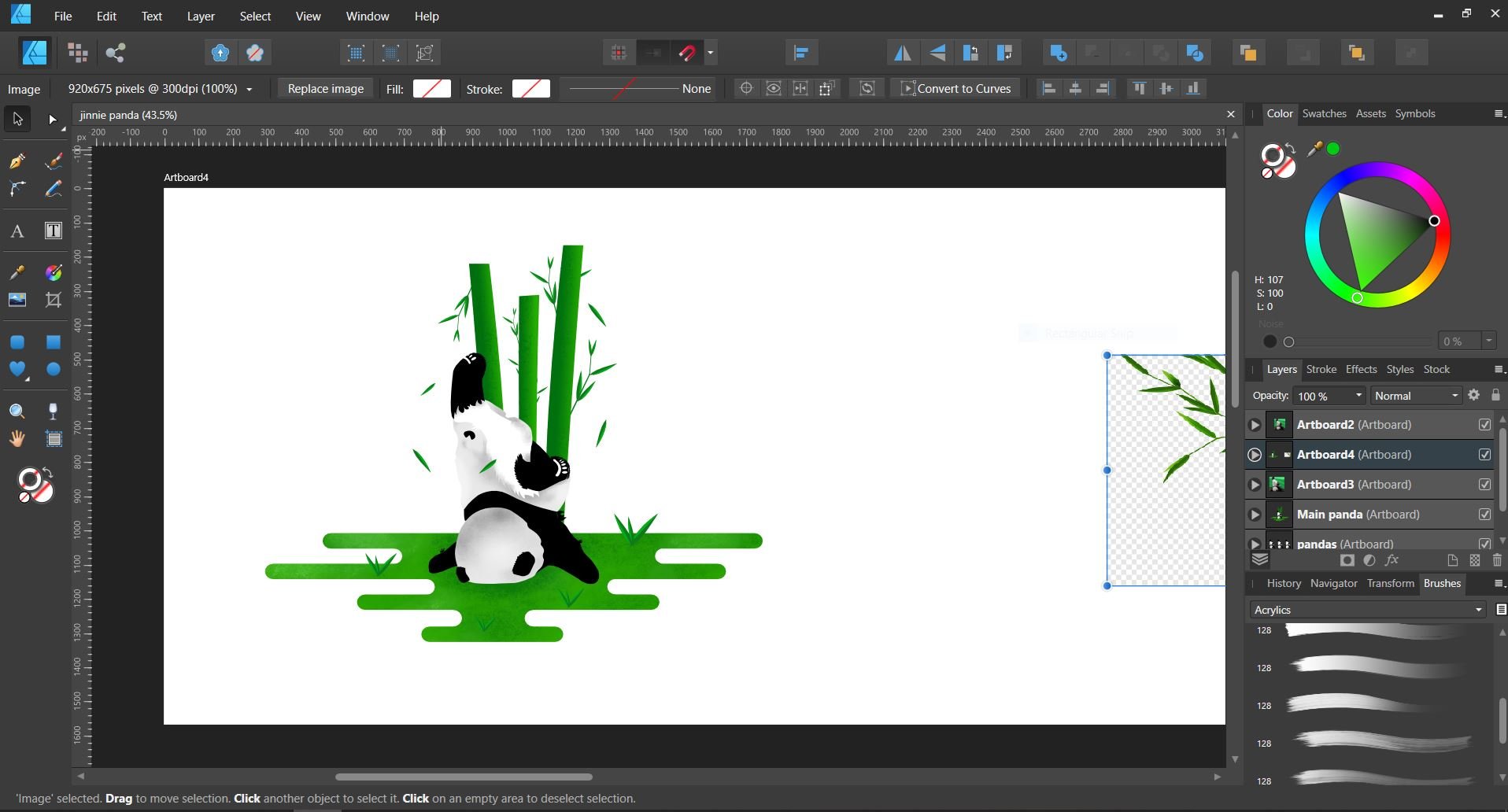1508x812 pixels.
Task: Select the Crop tool
Action: [54, 300]
